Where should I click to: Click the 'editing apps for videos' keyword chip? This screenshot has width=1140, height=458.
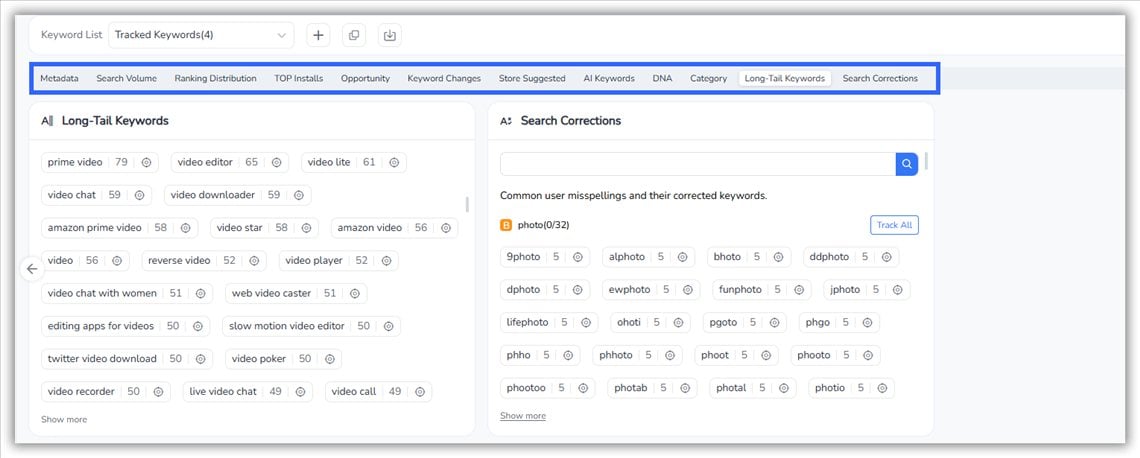click(x=126, y=326)
